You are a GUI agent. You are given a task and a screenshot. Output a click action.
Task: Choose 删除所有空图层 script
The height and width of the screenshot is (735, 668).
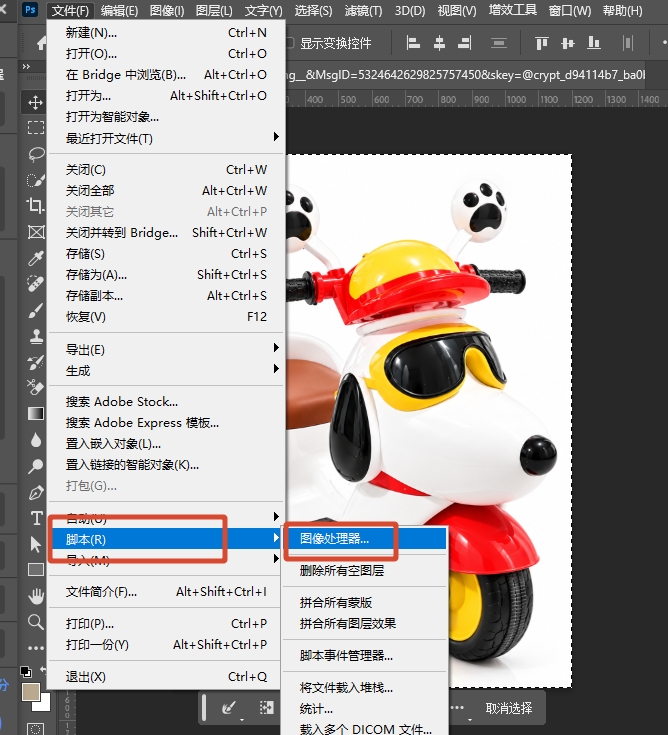tap(365, 570)
